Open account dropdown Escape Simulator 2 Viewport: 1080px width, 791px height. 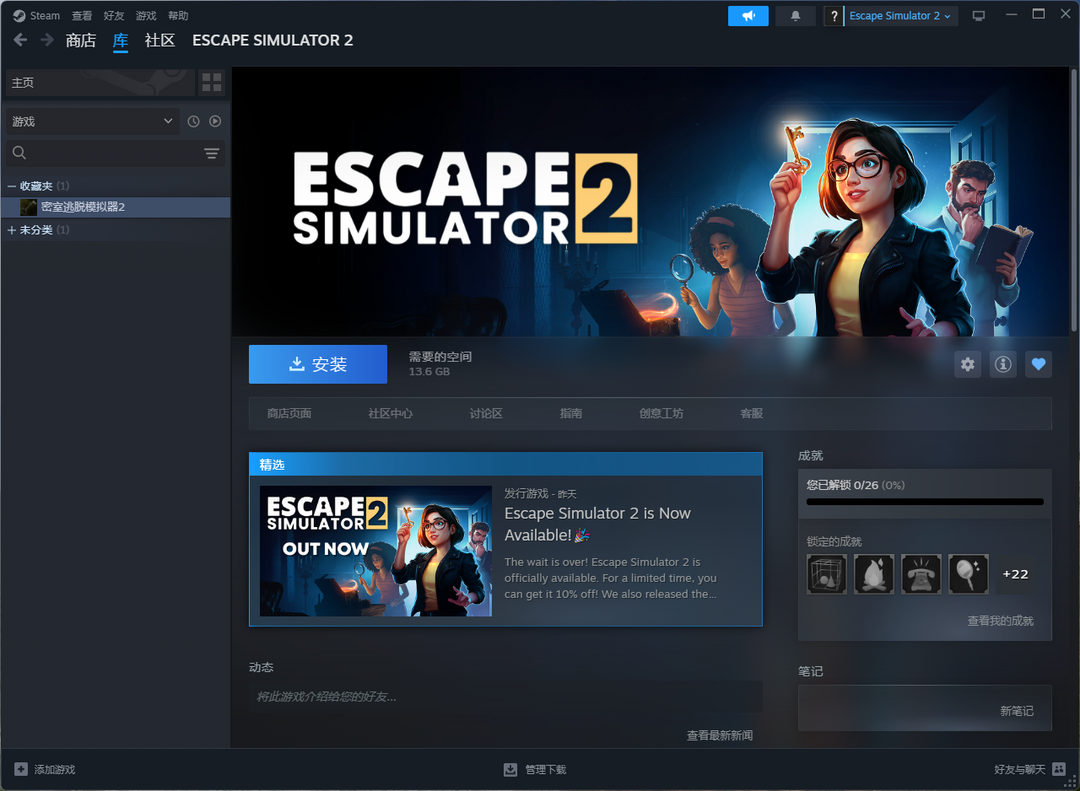[900, 16]
